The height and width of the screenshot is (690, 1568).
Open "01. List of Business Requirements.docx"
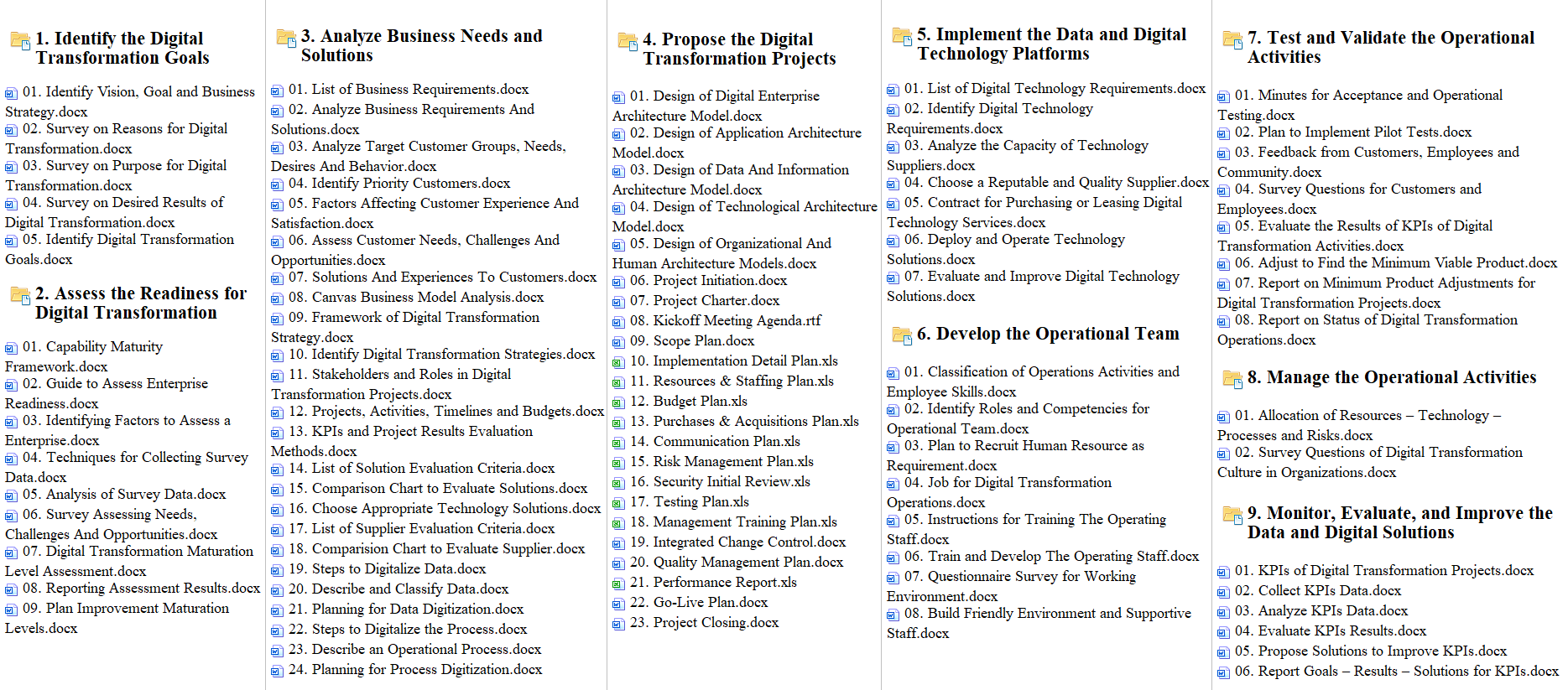pos(409,89)
